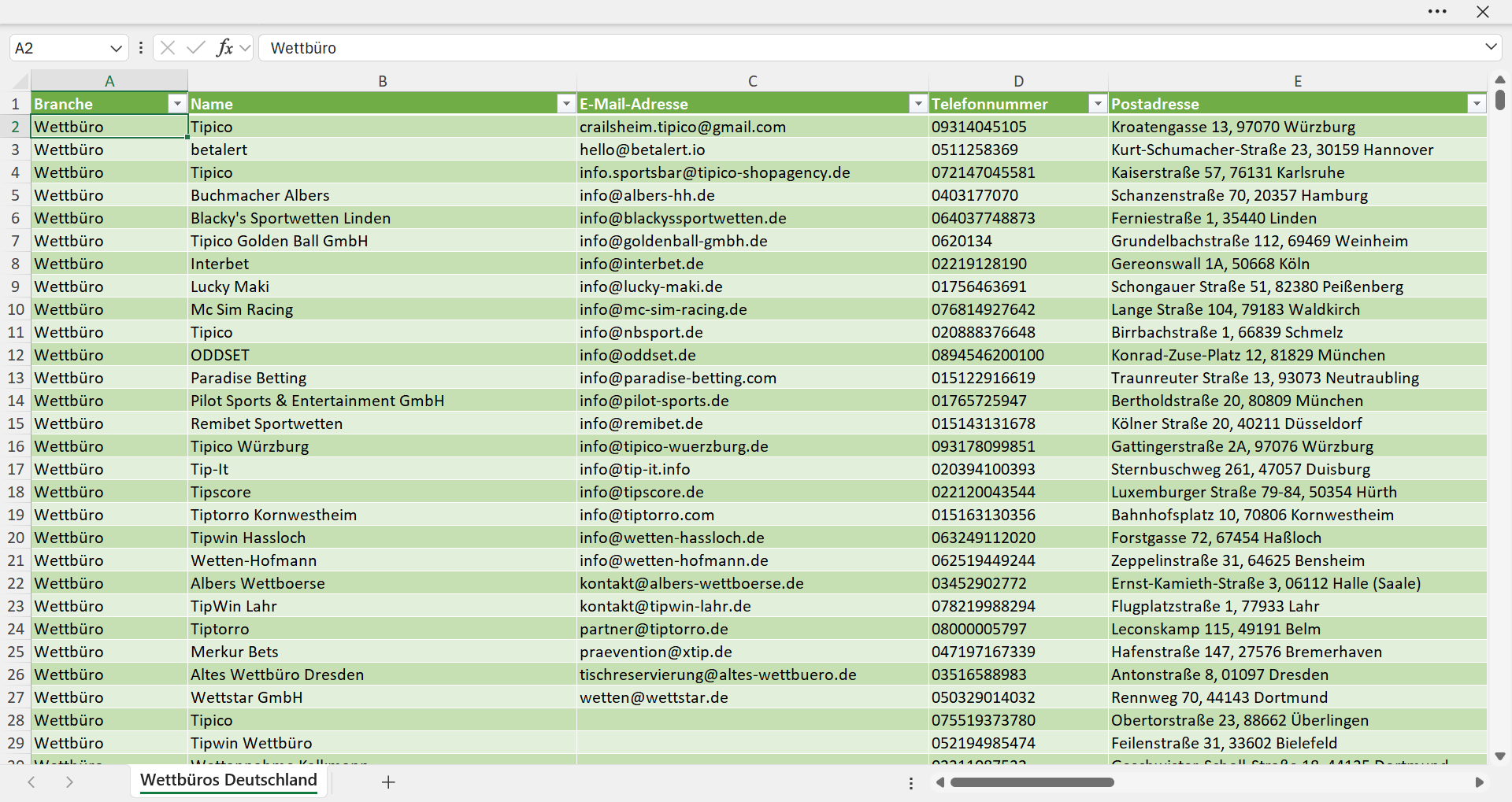
Task: Select row 27 header
Action: click(x=16, y=697)
